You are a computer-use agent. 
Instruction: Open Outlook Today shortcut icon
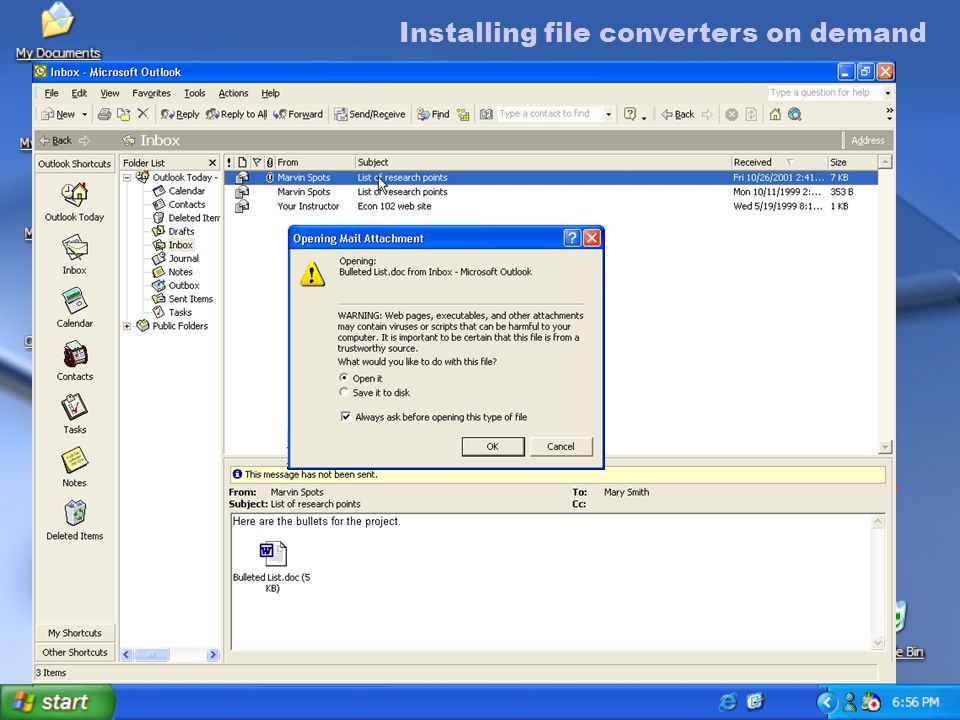point(74,195)
